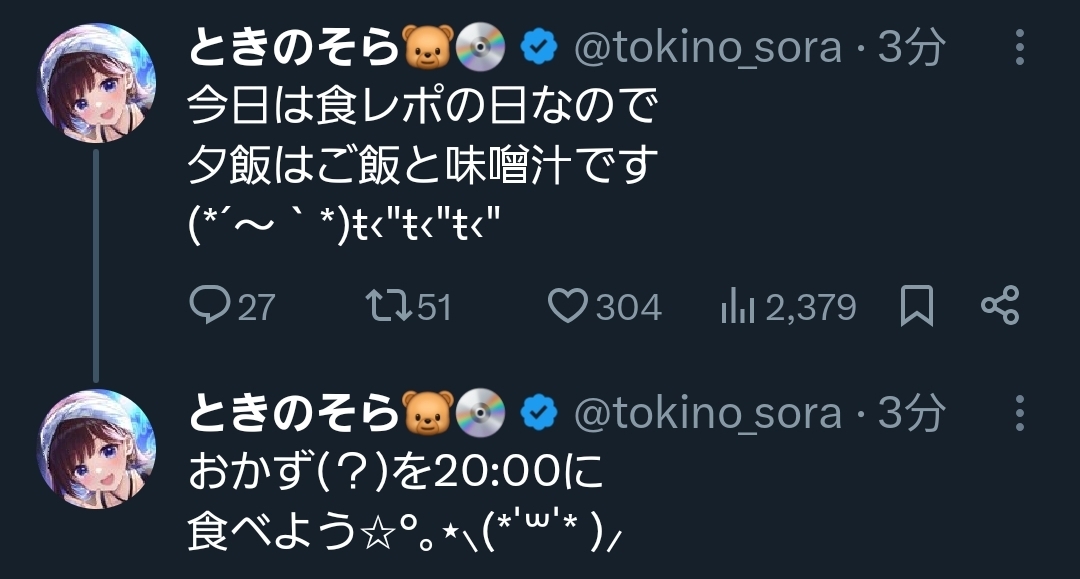Open the second tweet's 3分 timestamp
Image resolution: width=1080 pixels, height=579 pixels.
tap(911, 413)
